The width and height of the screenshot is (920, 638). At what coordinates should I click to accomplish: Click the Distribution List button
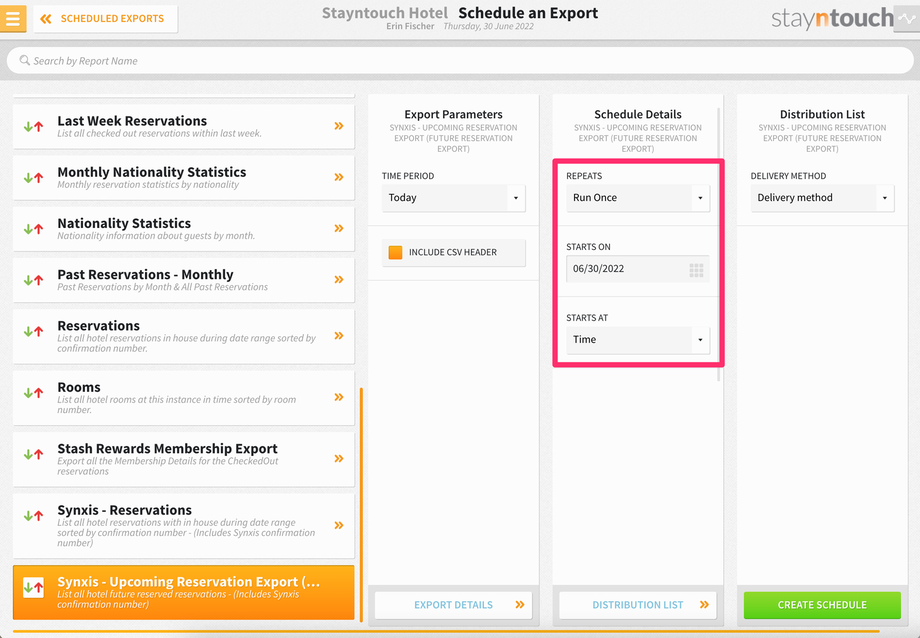[638, 605]
